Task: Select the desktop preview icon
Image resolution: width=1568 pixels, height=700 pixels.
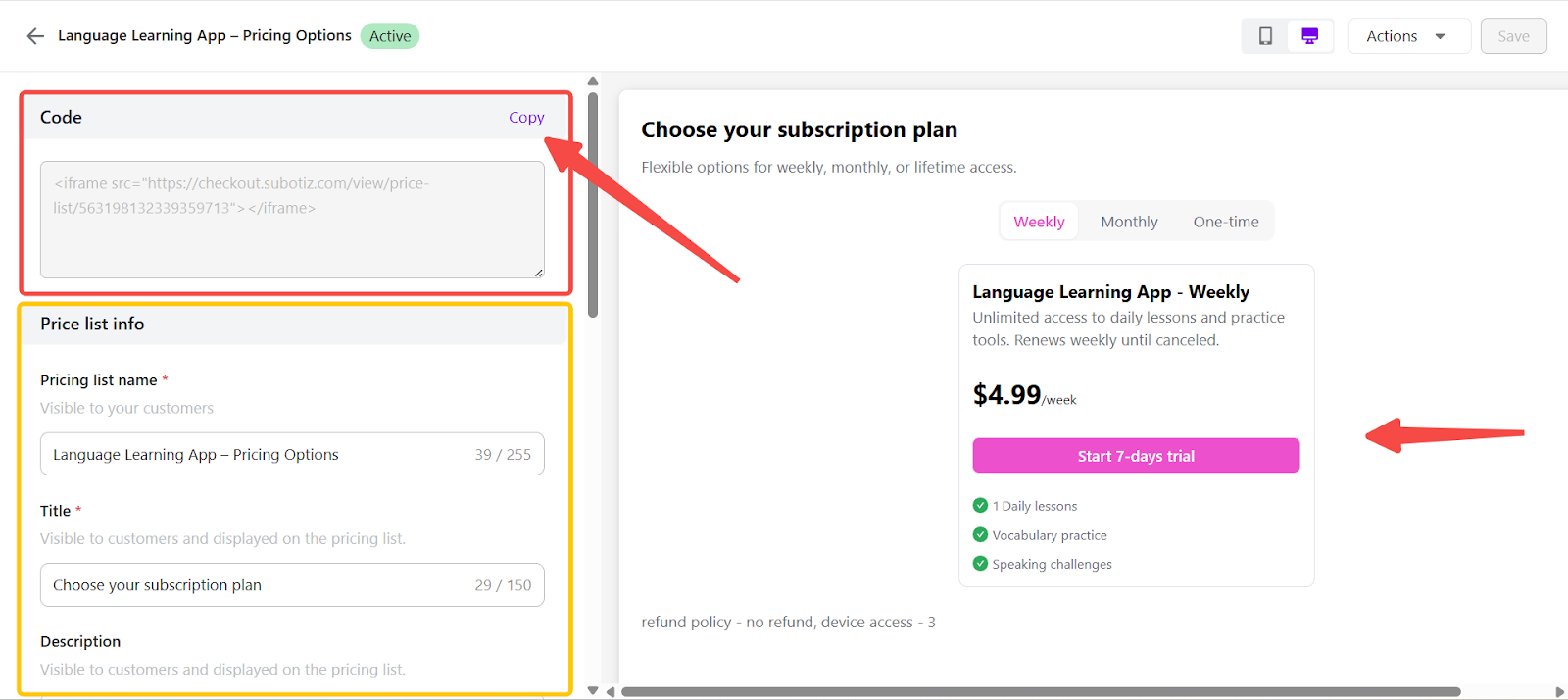Action: click(1309, 36)
